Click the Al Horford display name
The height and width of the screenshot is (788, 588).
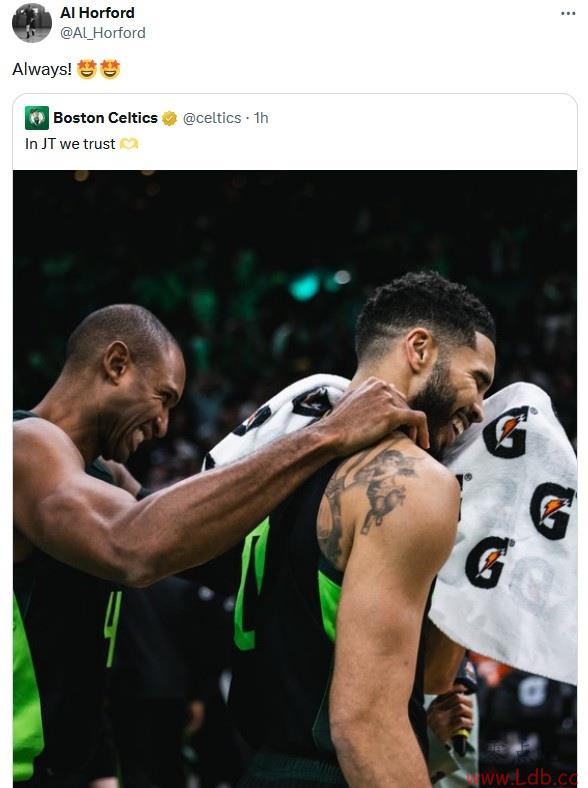[x=97, y=13]
